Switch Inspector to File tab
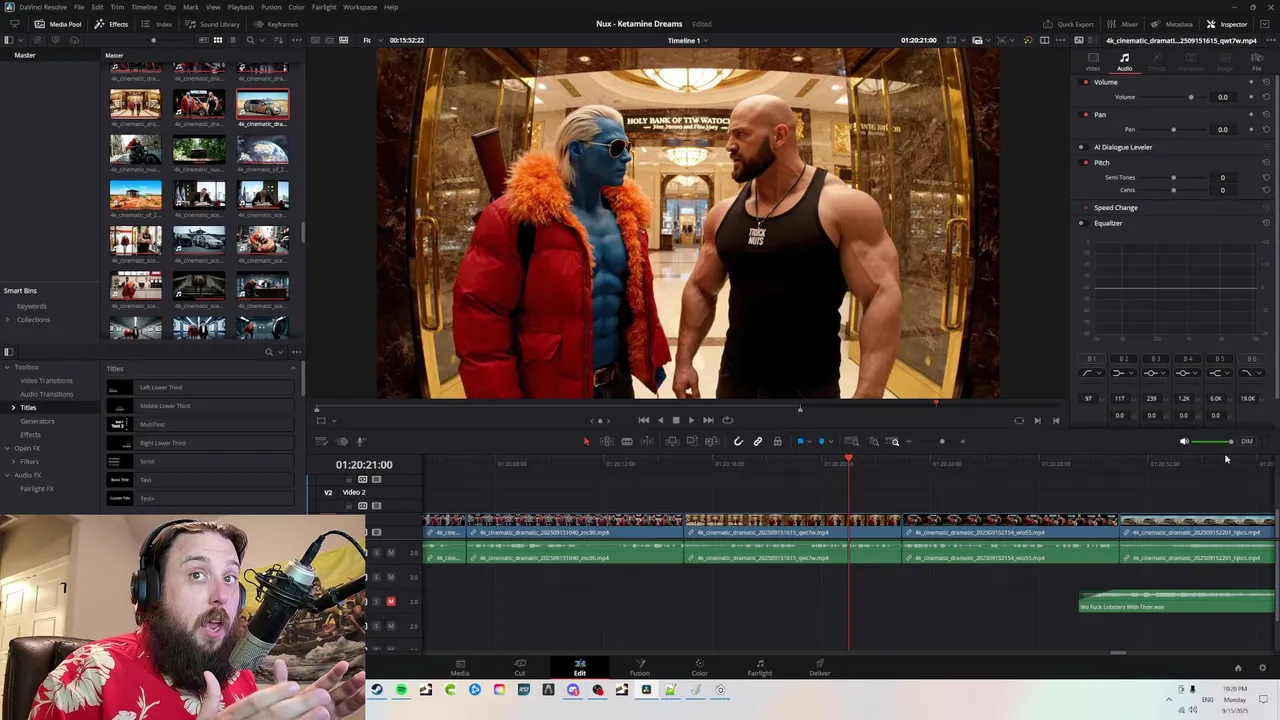 click(x=1257, y=62)
